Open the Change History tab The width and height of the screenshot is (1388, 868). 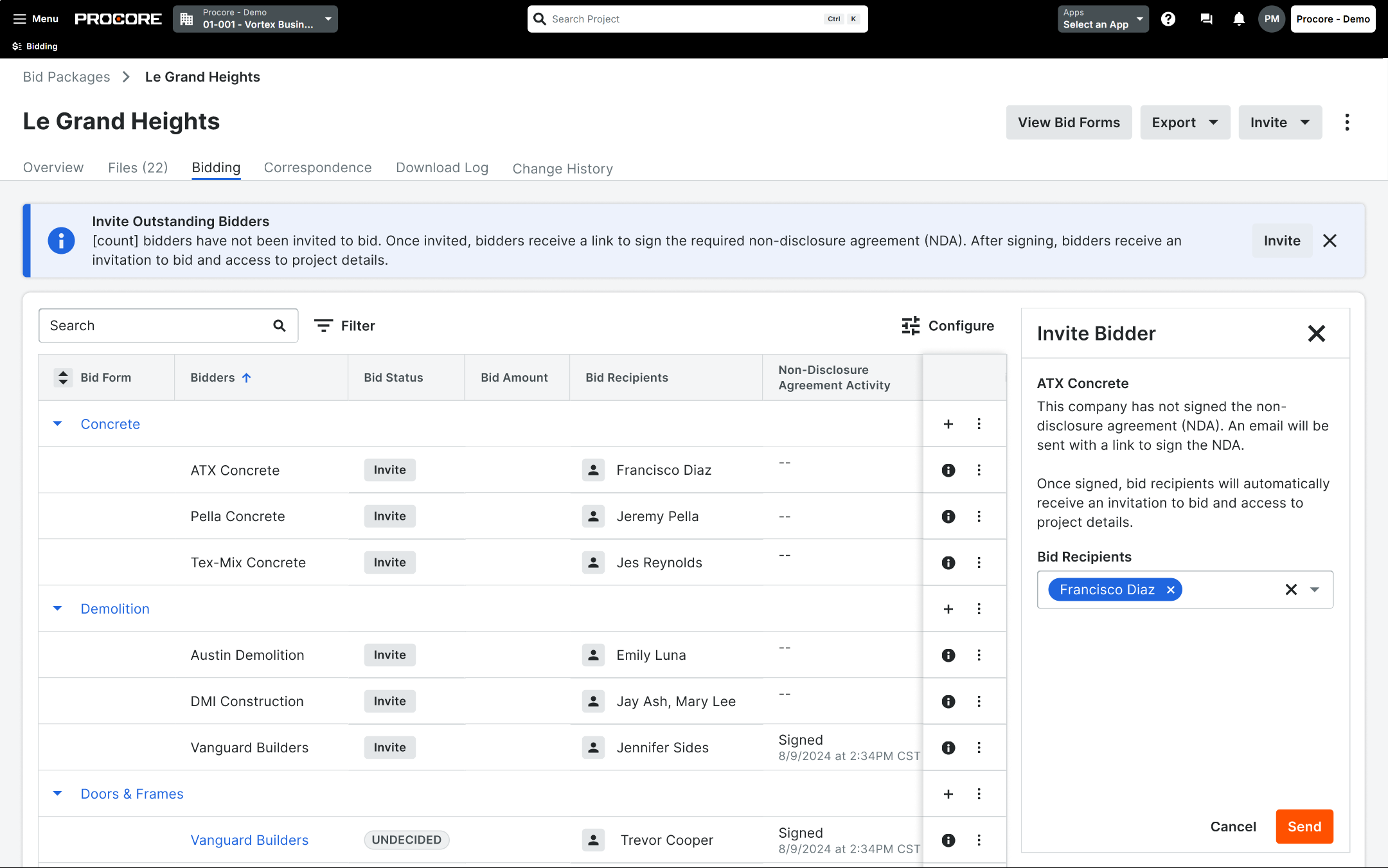562,168
